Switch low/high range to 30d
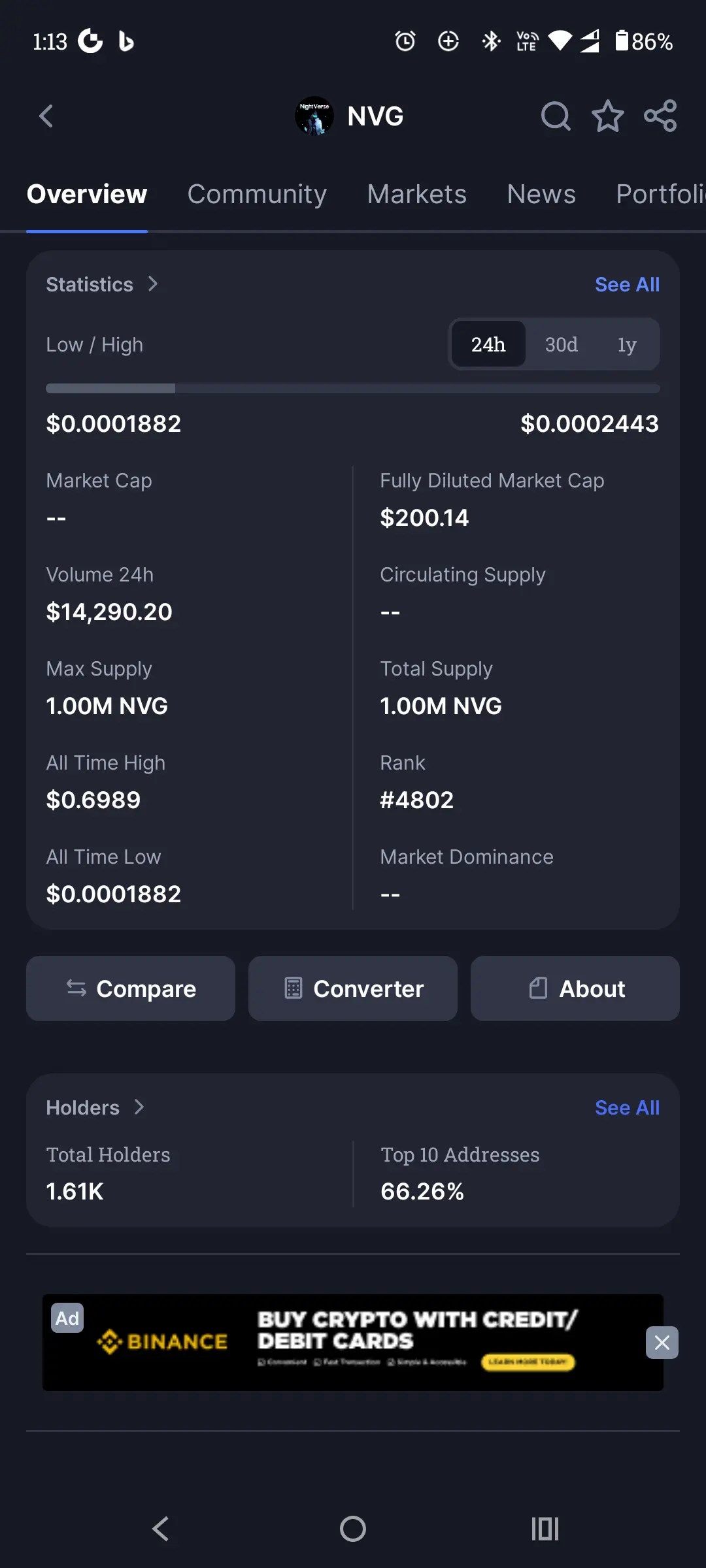The height and width of the screenshot is (1568, 706). click(x=561, y=344)
